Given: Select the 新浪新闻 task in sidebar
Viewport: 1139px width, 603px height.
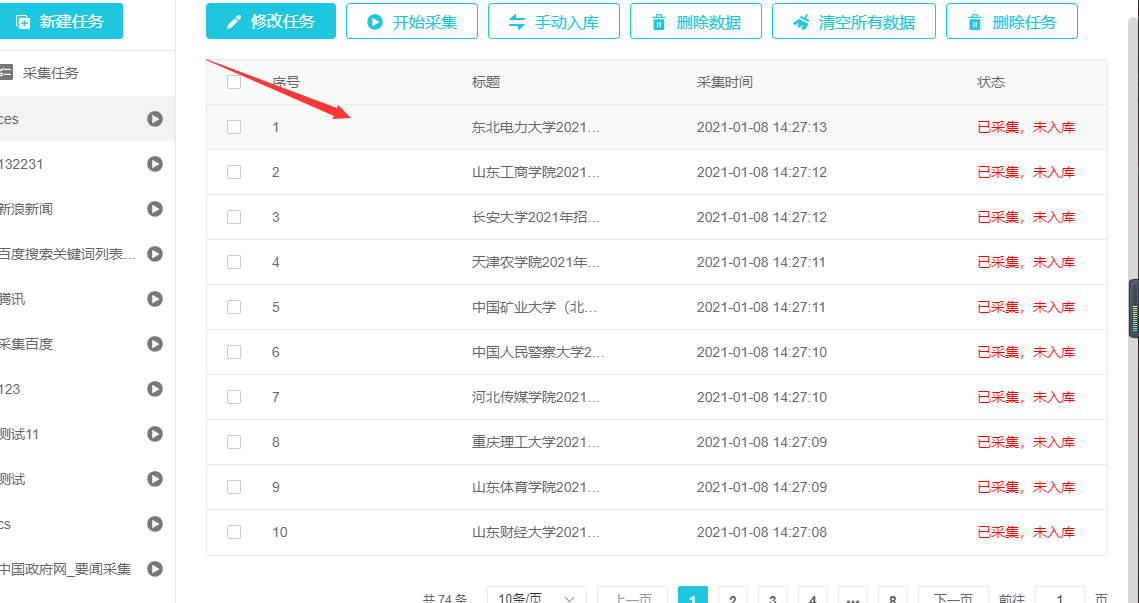Looking at the screenshot, I should coord(87,209).
